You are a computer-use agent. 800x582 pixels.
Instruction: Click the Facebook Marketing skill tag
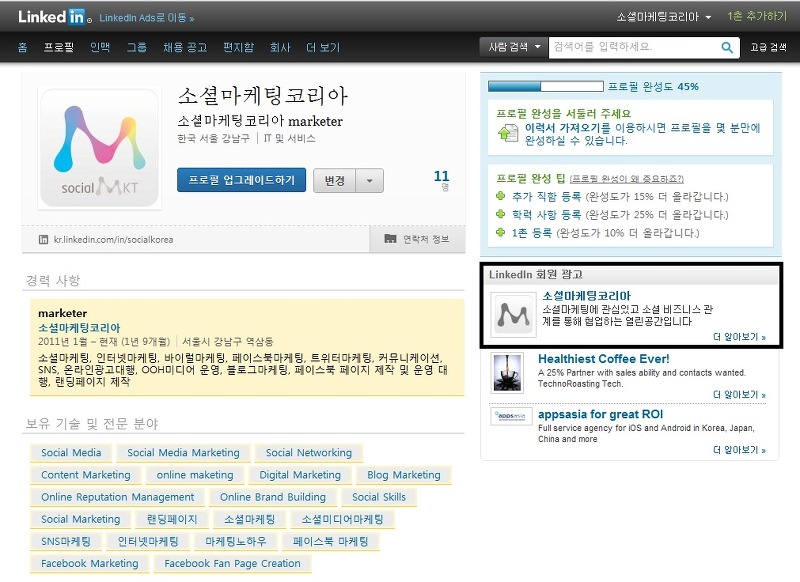pos(90,564)
